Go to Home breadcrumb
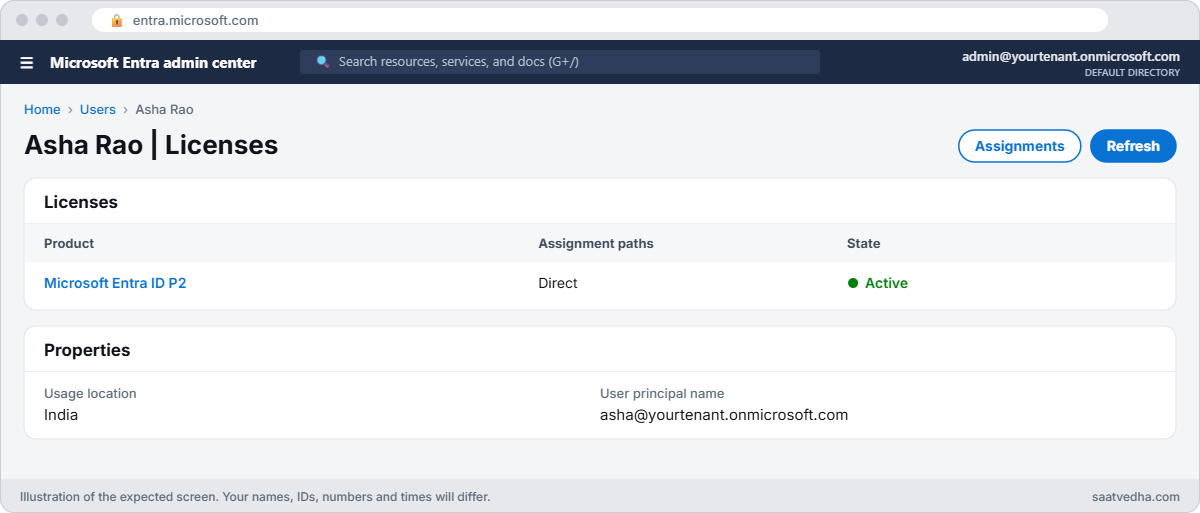The width and height of the screenshot is (1200, 513). (x=42, y=110)
